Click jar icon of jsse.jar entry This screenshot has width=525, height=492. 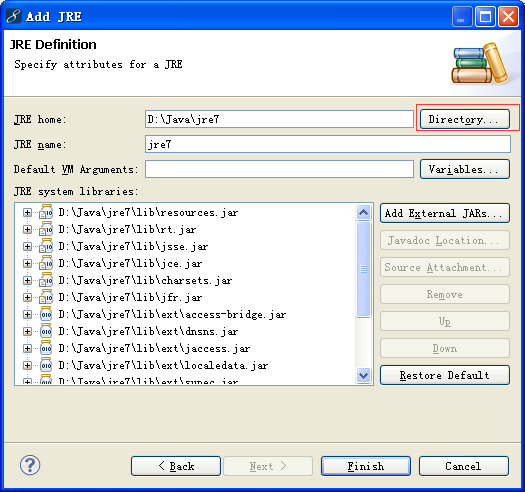[x=46, y=247]
